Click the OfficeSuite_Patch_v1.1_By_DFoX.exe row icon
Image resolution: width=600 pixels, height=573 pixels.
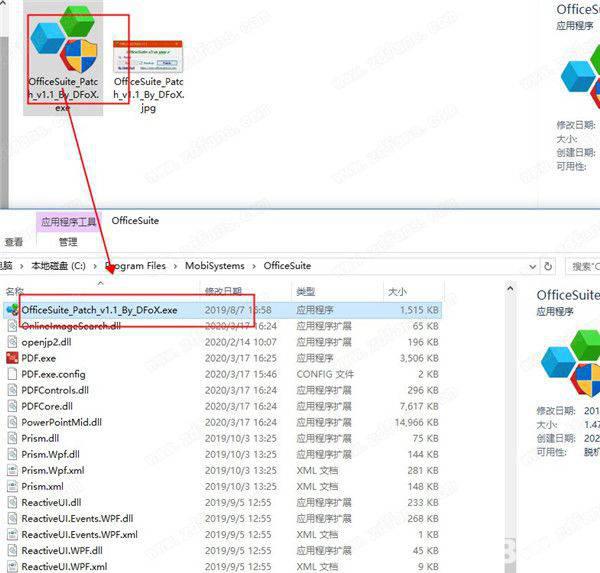[12, 310]
